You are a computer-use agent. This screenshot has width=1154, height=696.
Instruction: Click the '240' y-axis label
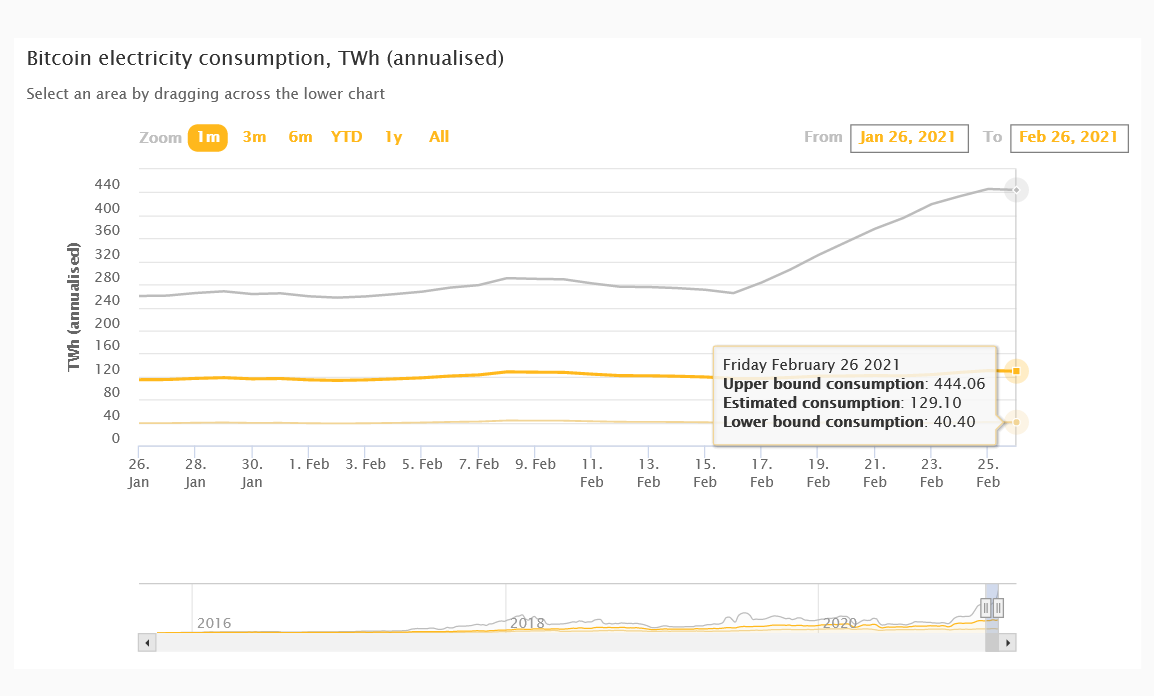(107, 300)
